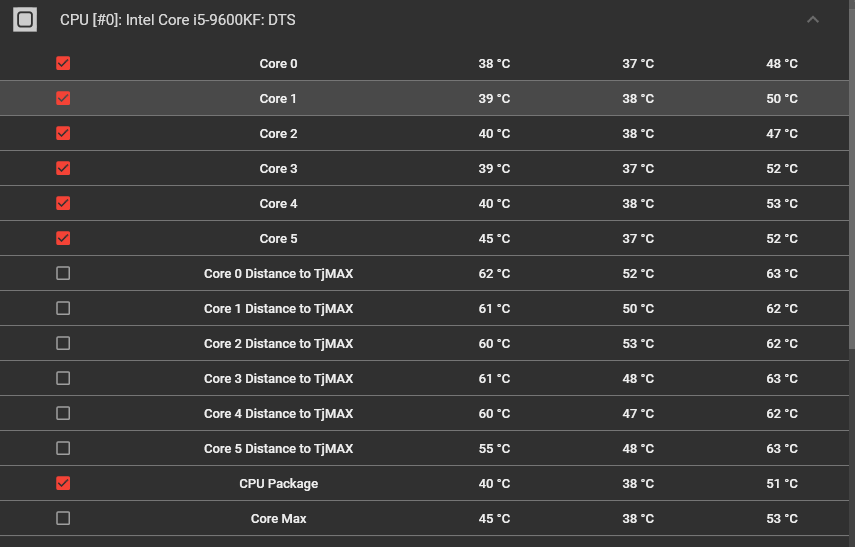Uncheck the Core 1 checkbox

tap(63, 99)
